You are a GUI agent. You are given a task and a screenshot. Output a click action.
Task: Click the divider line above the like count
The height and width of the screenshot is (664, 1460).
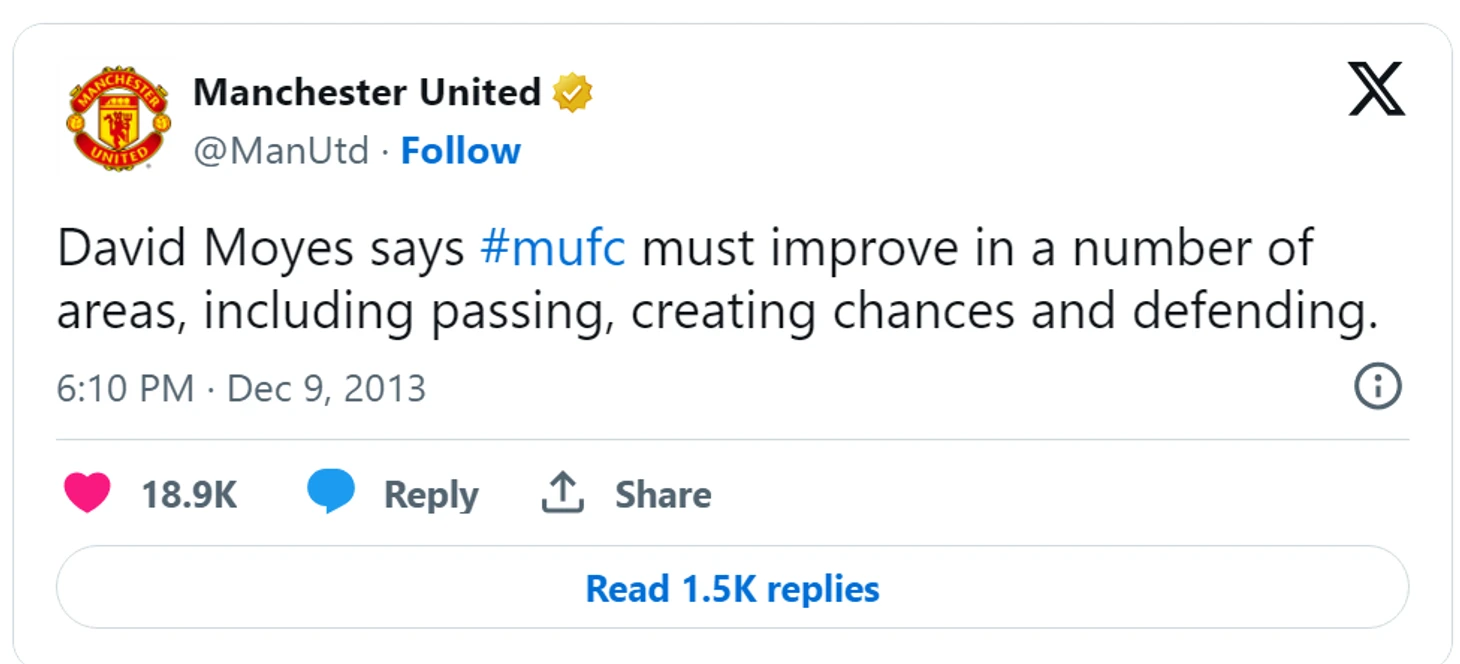pos(732,439)
